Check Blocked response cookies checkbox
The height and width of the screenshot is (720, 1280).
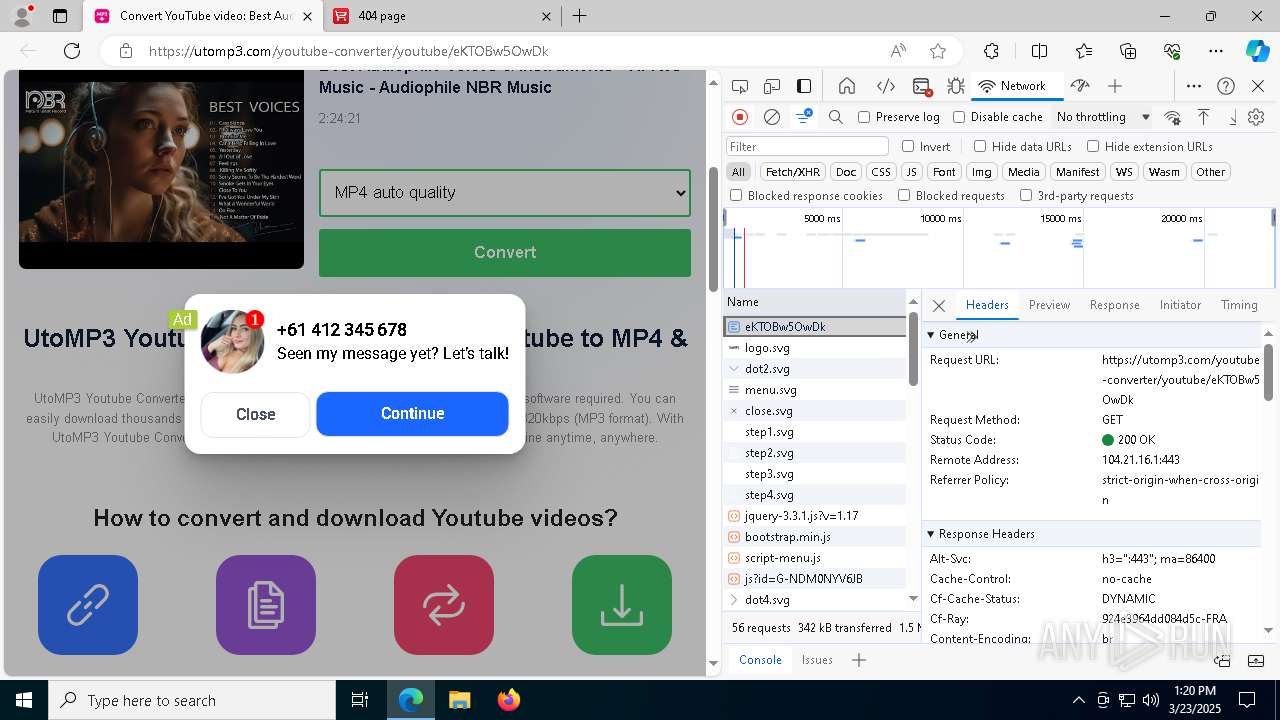click(737, 196)
